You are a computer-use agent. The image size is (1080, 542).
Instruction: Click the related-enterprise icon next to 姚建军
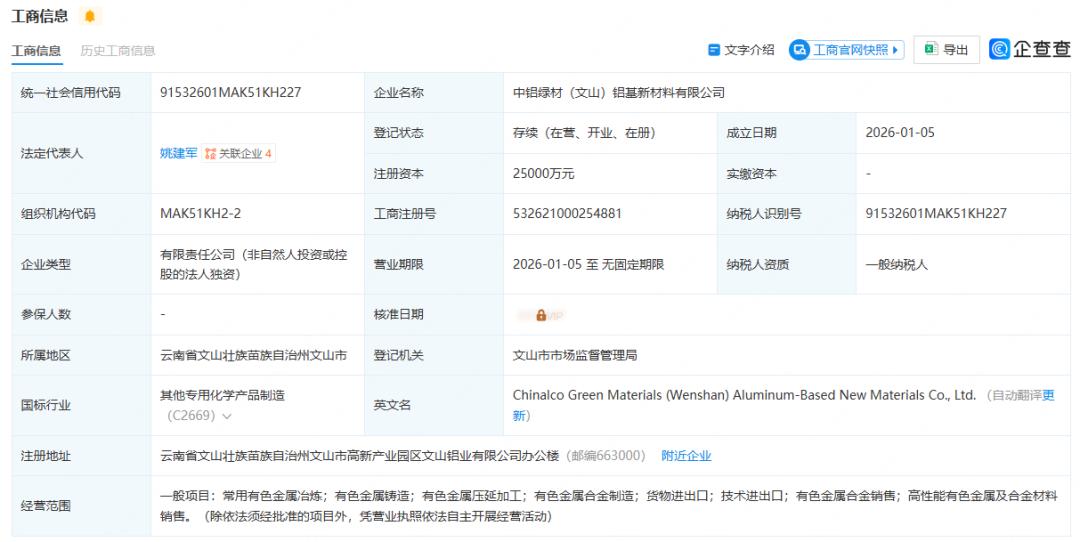(211, 154)
